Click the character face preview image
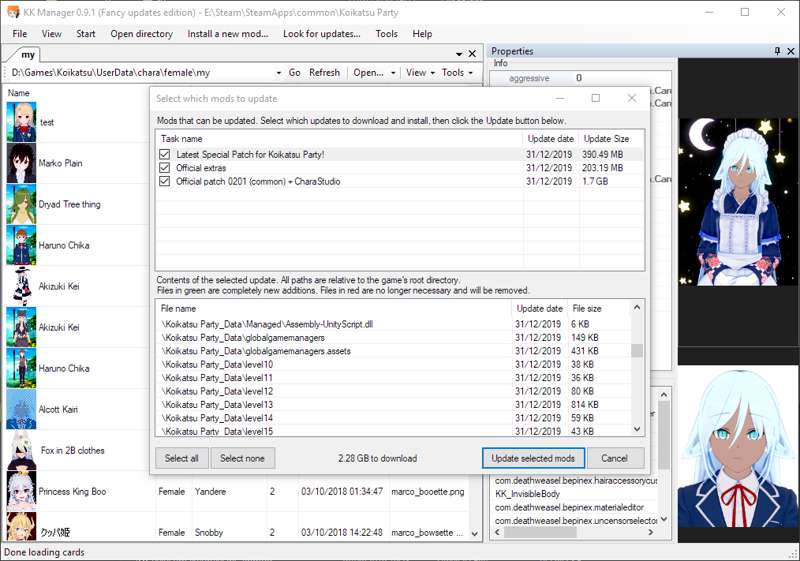Viewport: 800px width, 561px height. [738, 447]
